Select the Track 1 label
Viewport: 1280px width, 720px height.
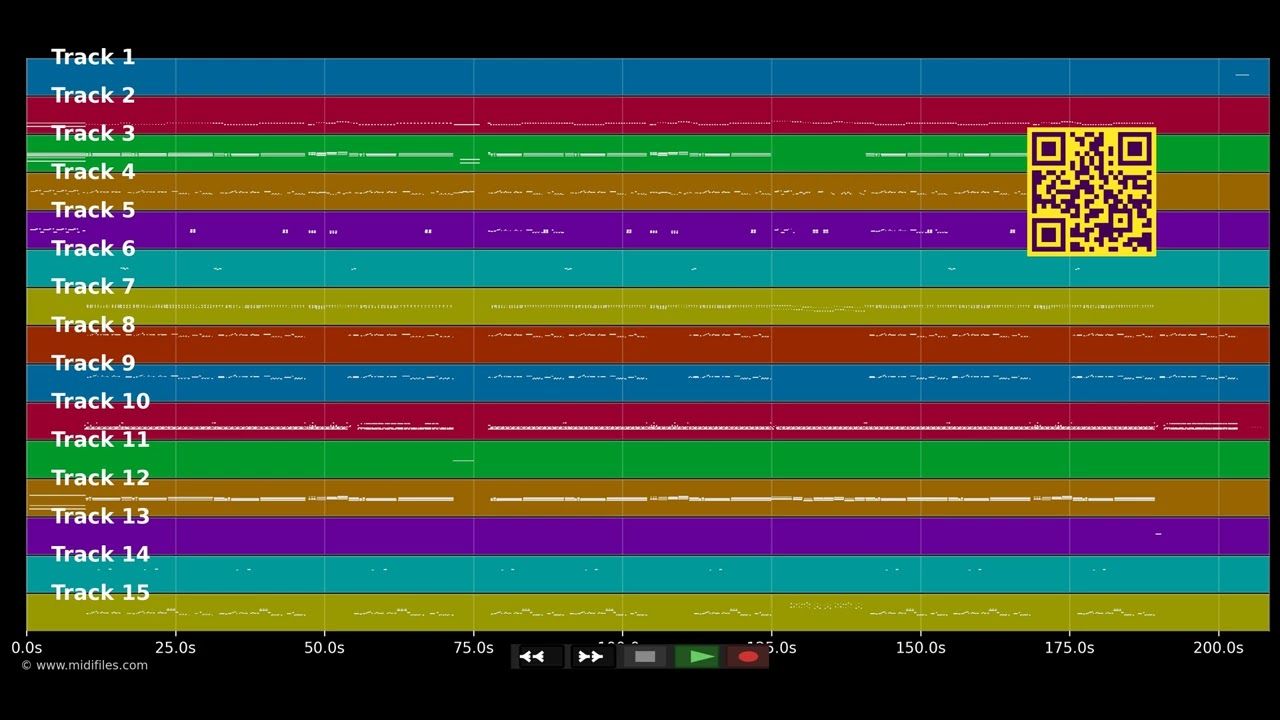coord(93,57)
